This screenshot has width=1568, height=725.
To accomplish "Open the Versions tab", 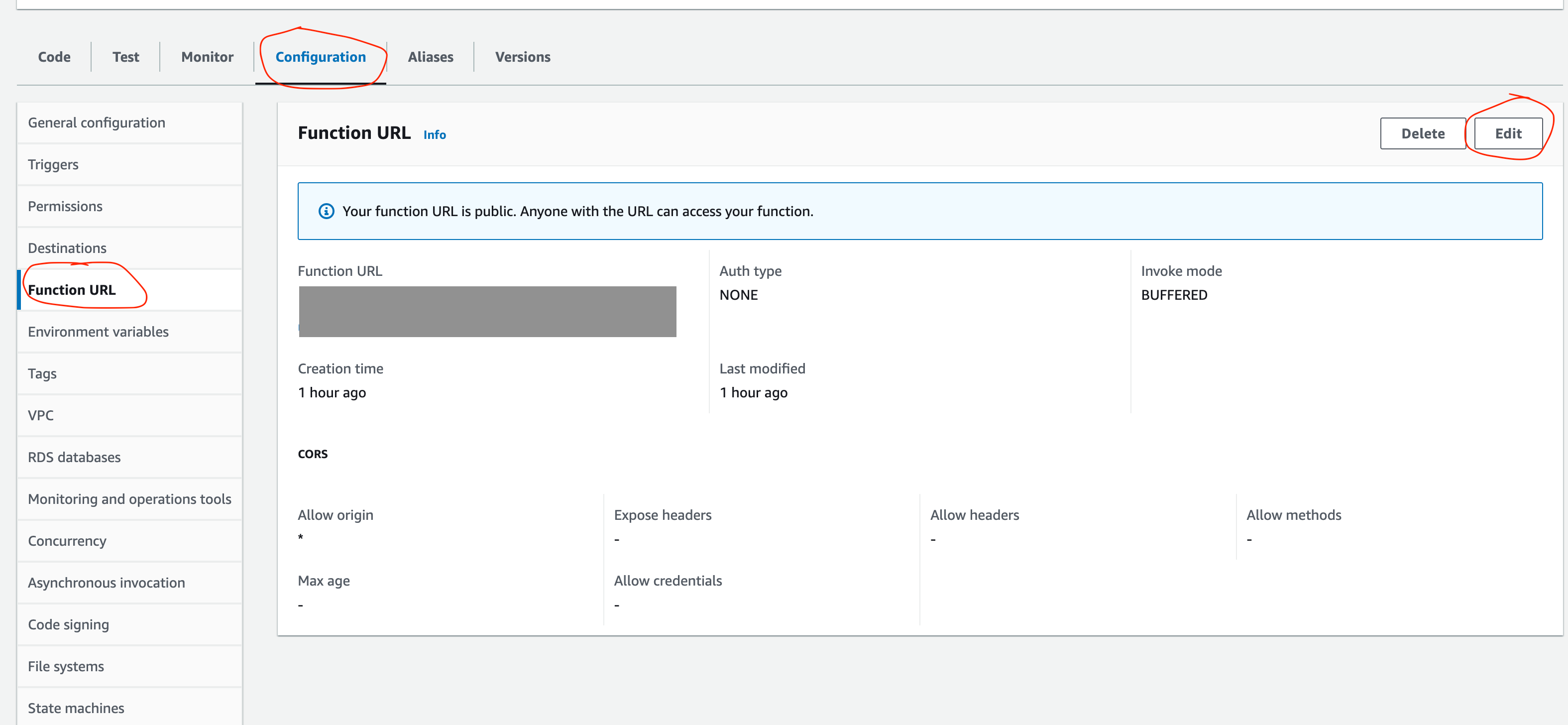I will [522, 57].
